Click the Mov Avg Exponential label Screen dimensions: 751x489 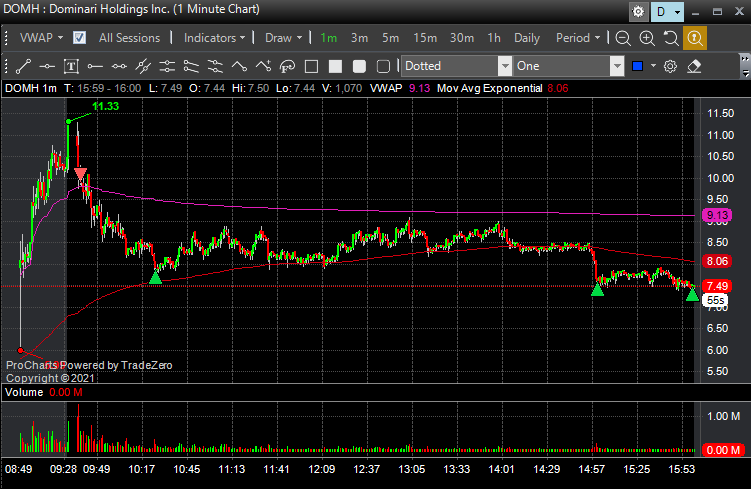489,88
